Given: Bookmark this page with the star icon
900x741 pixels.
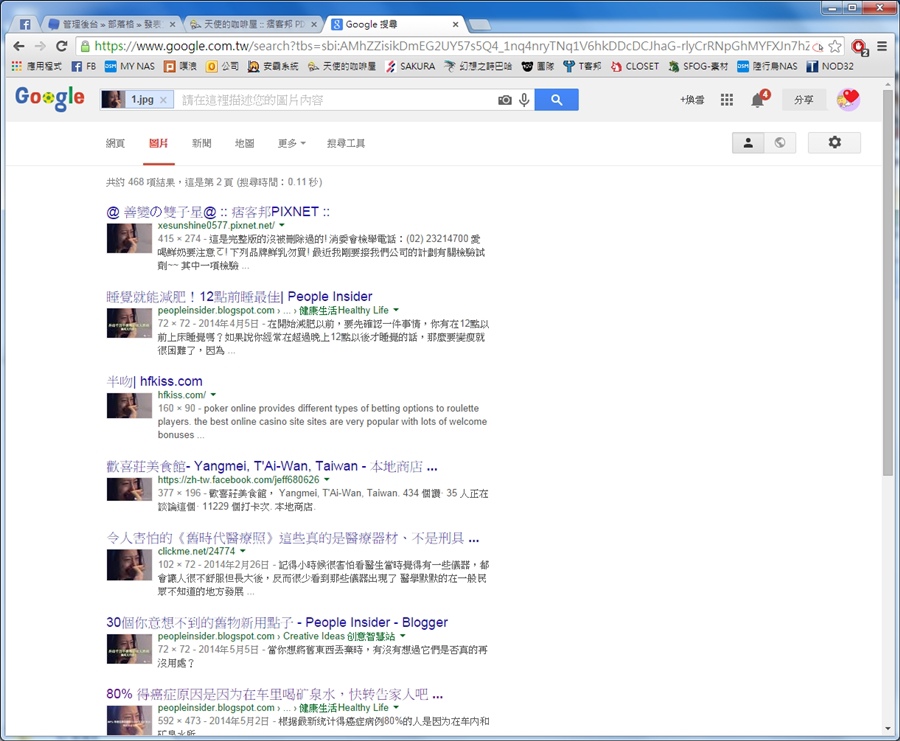Looking at the screenshot, I should 835,46.
